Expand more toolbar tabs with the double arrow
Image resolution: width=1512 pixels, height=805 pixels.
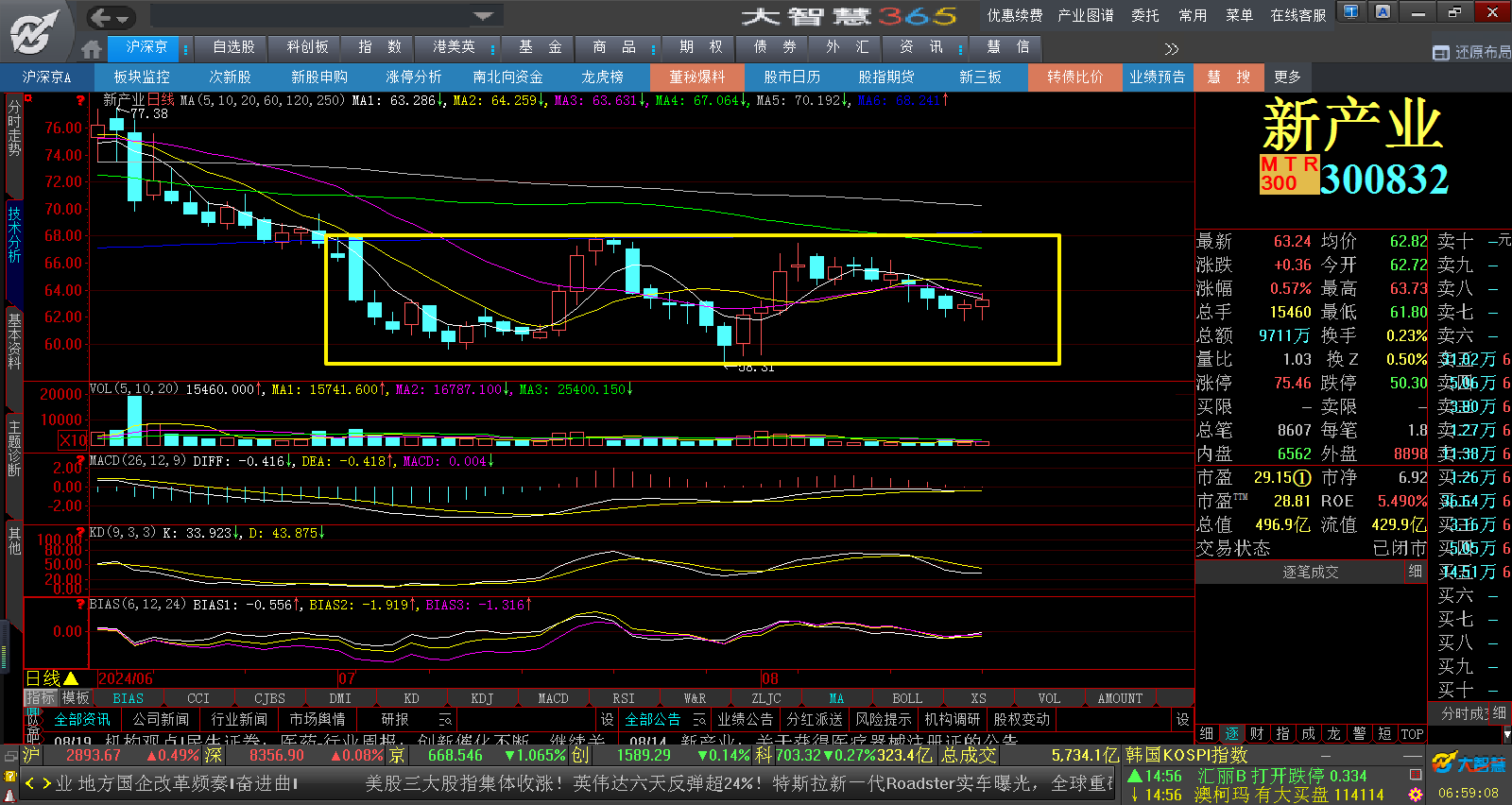pos(1172,49)
